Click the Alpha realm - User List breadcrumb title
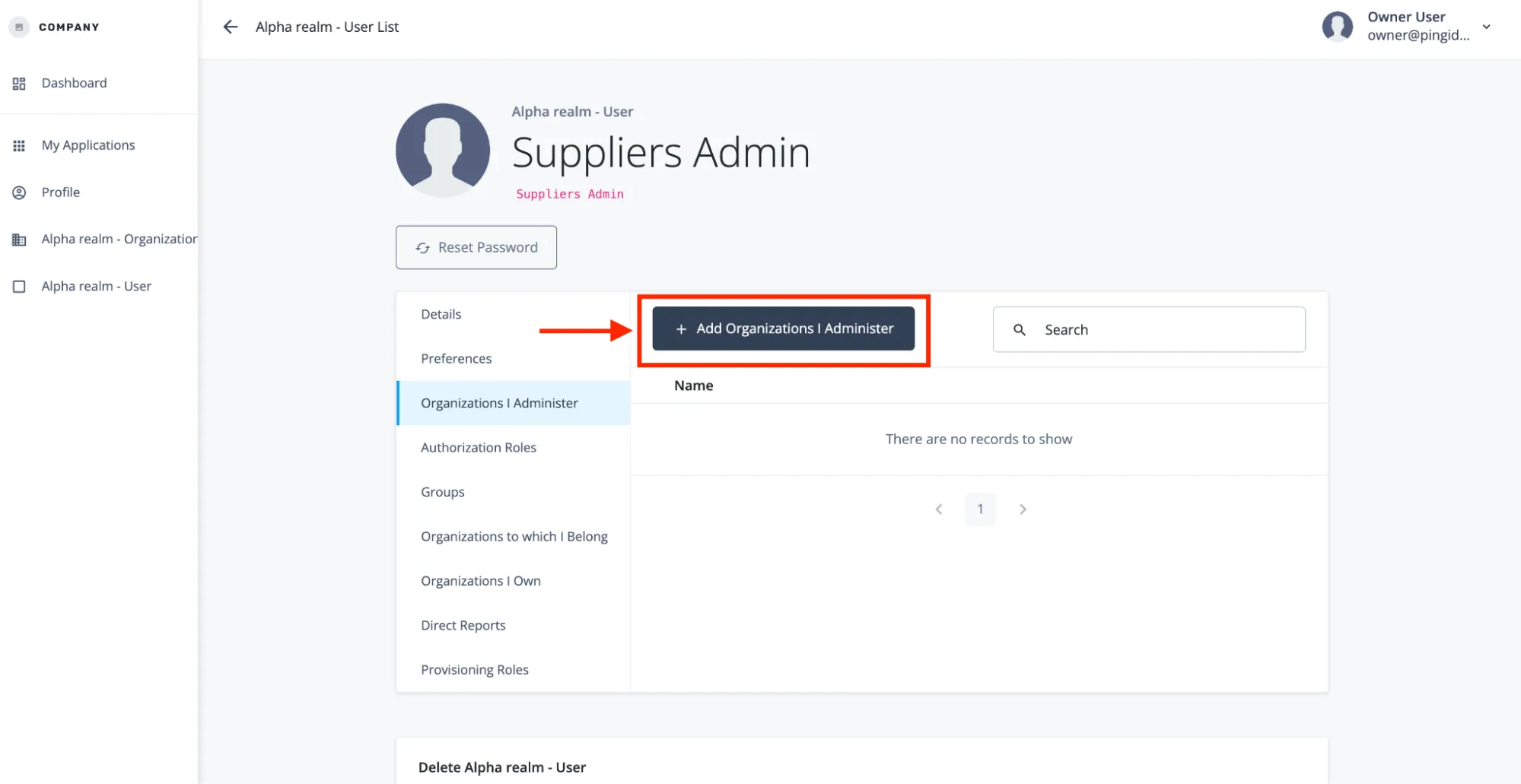1521x784 pixels. coord(327,27)
